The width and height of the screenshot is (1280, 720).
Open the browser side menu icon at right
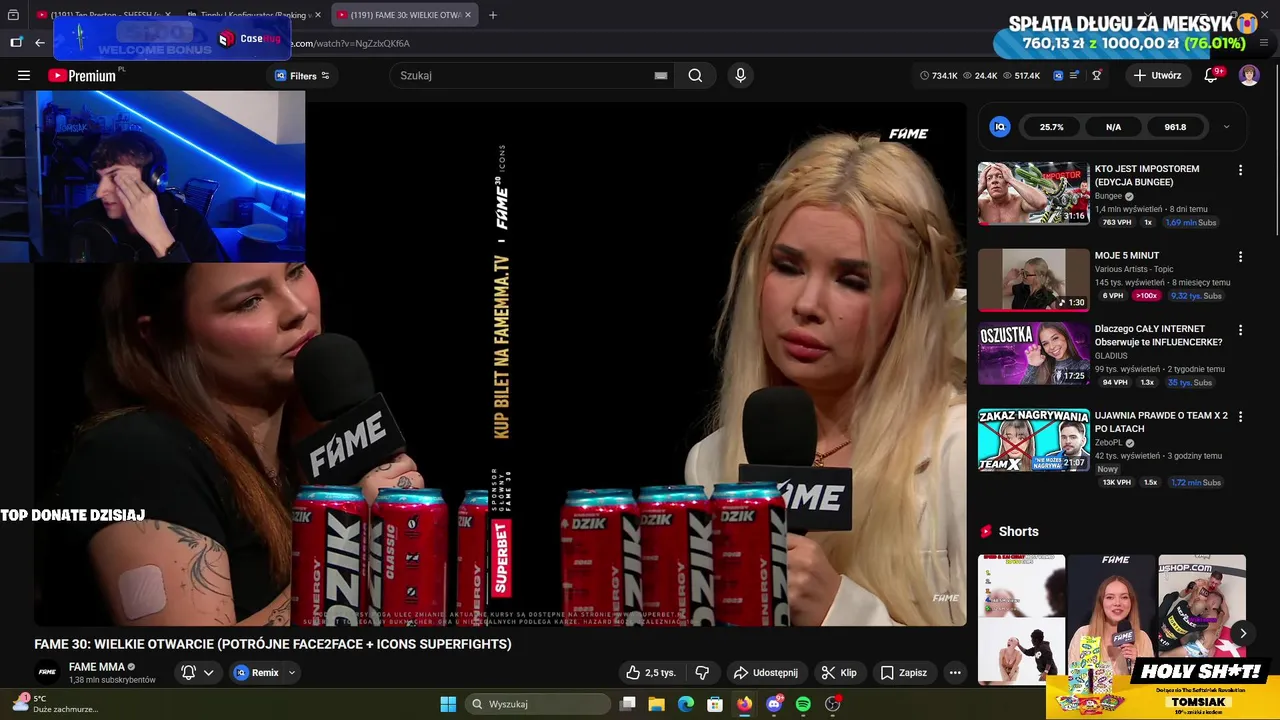click(1264, 42)
